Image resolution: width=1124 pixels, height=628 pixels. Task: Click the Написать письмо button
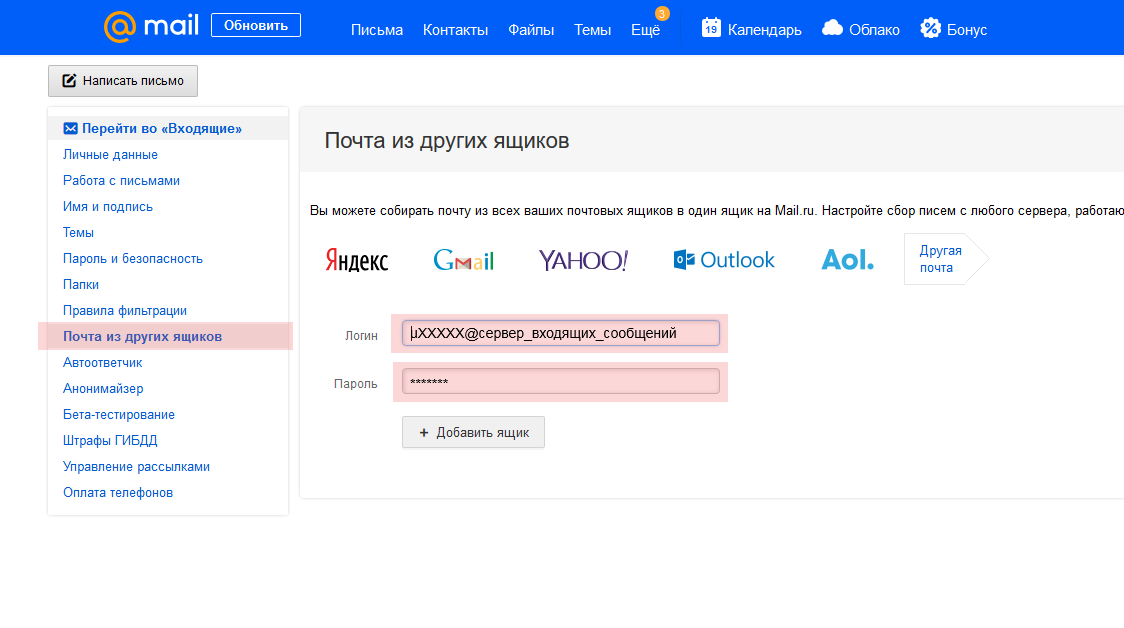123,81
